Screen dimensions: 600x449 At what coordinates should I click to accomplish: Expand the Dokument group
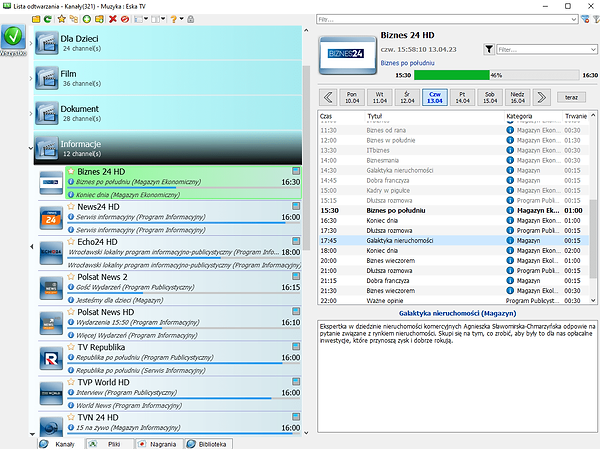(31, 113)
